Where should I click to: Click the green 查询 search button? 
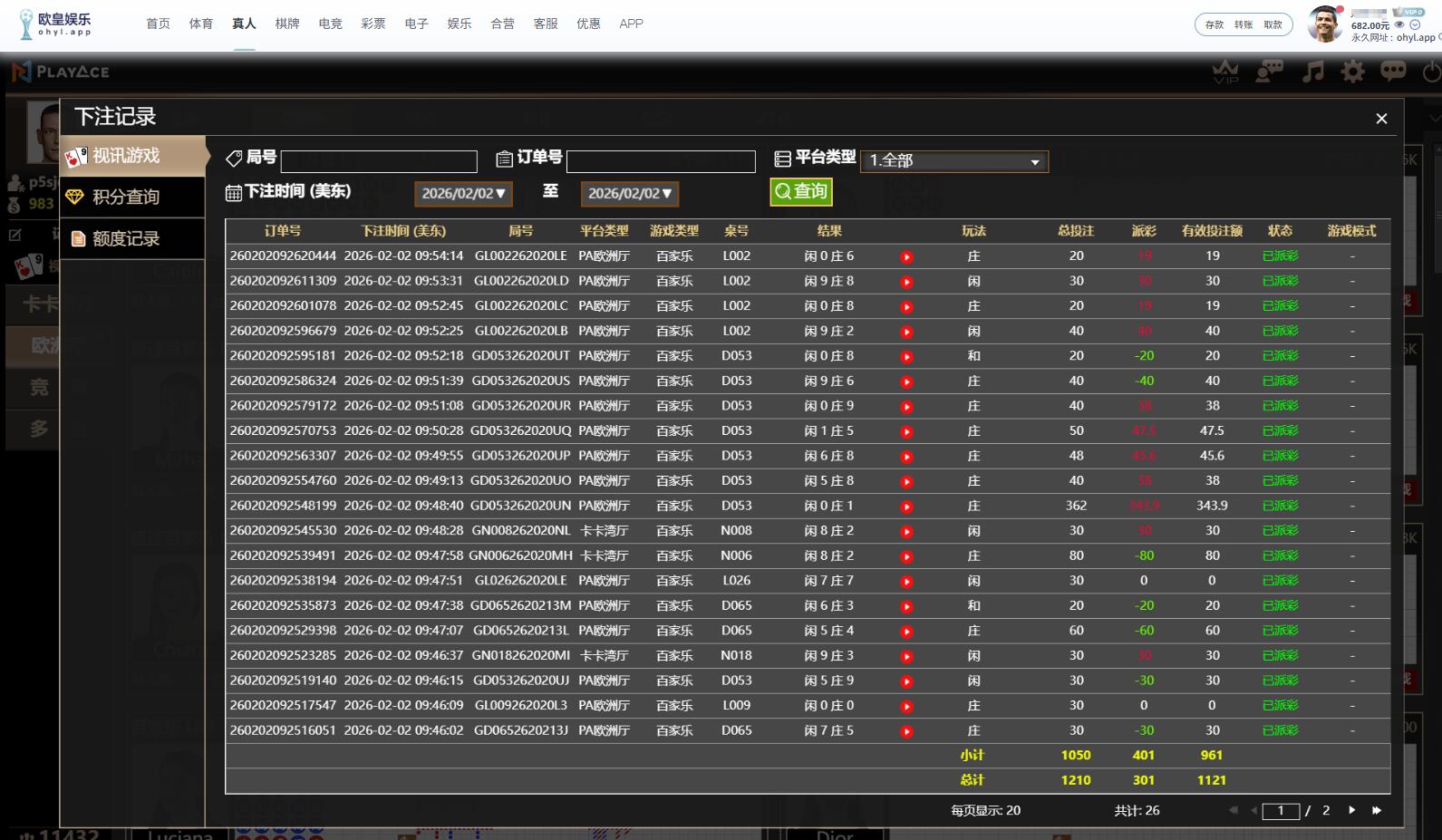tap(800, 191)
